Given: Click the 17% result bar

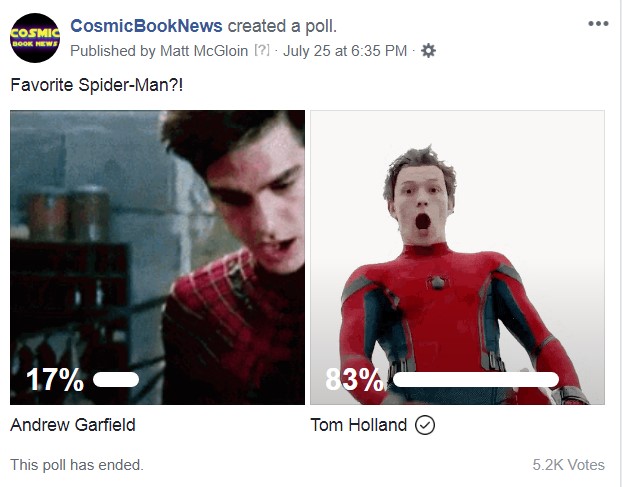Looking at the screenshot, I should tap(116, 380).
